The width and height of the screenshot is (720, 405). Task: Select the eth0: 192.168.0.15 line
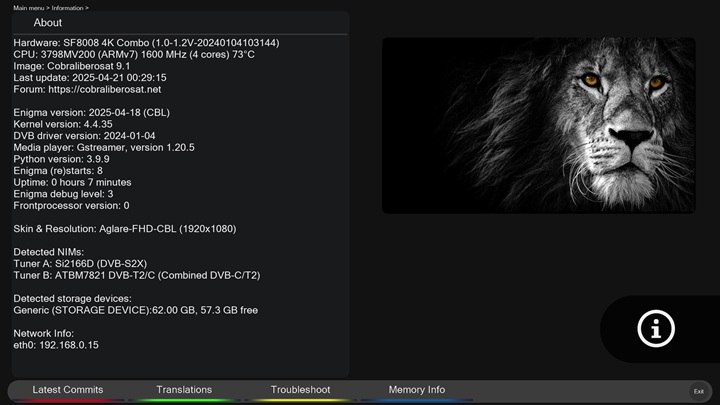pyautogui.click(x=56, y=345)
